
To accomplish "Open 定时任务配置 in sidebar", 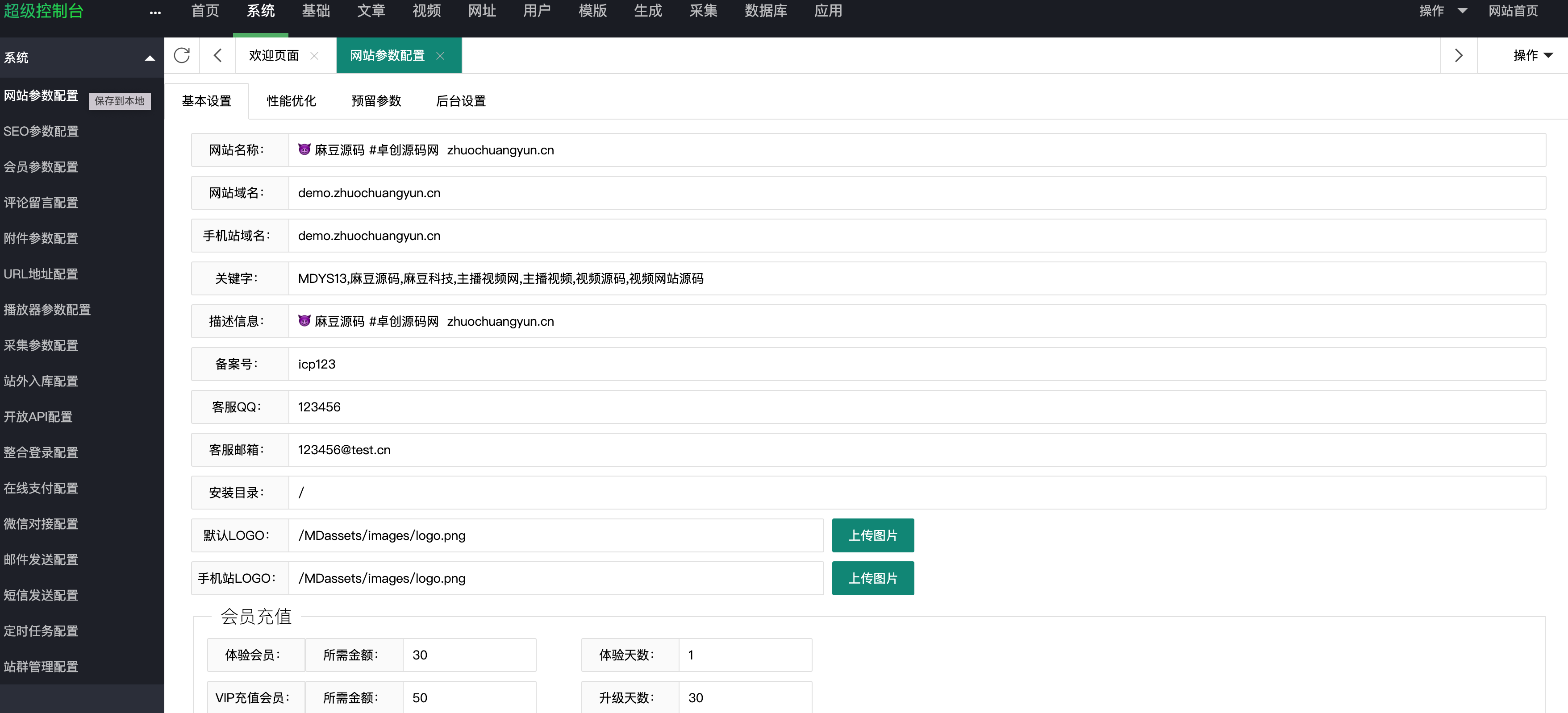I will (x=42, y=631).
